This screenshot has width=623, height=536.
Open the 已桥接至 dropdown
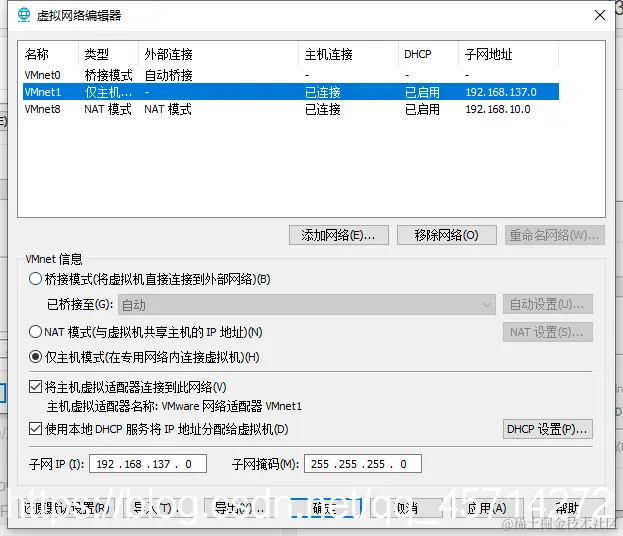click(307, 305)
